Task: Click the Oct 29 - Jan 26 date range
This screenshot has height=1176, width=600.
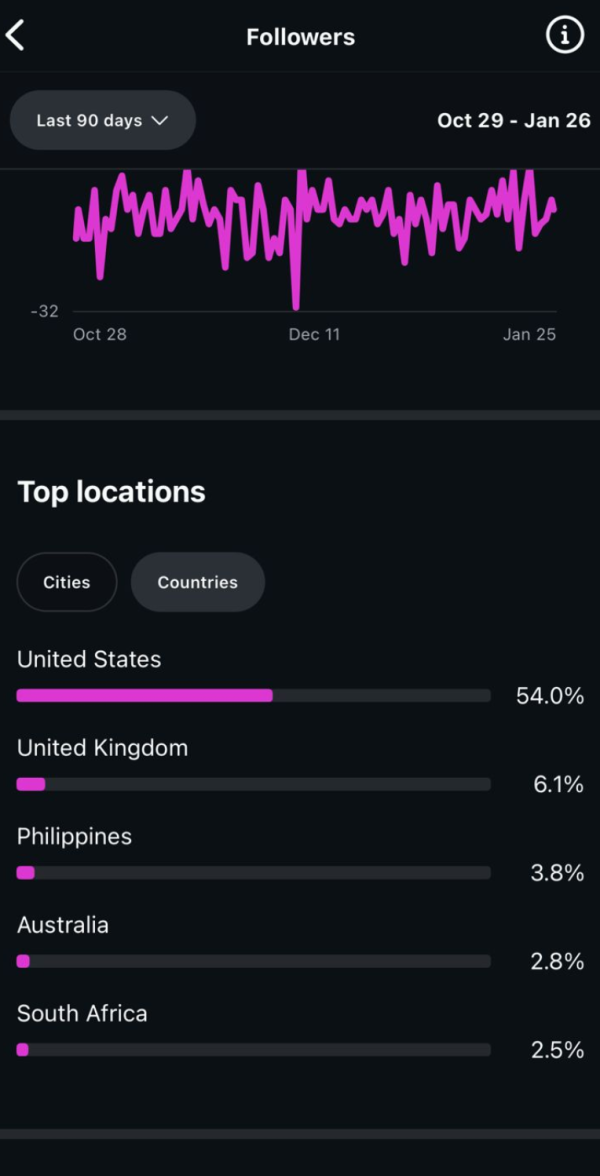Action: tap(514, 120)
